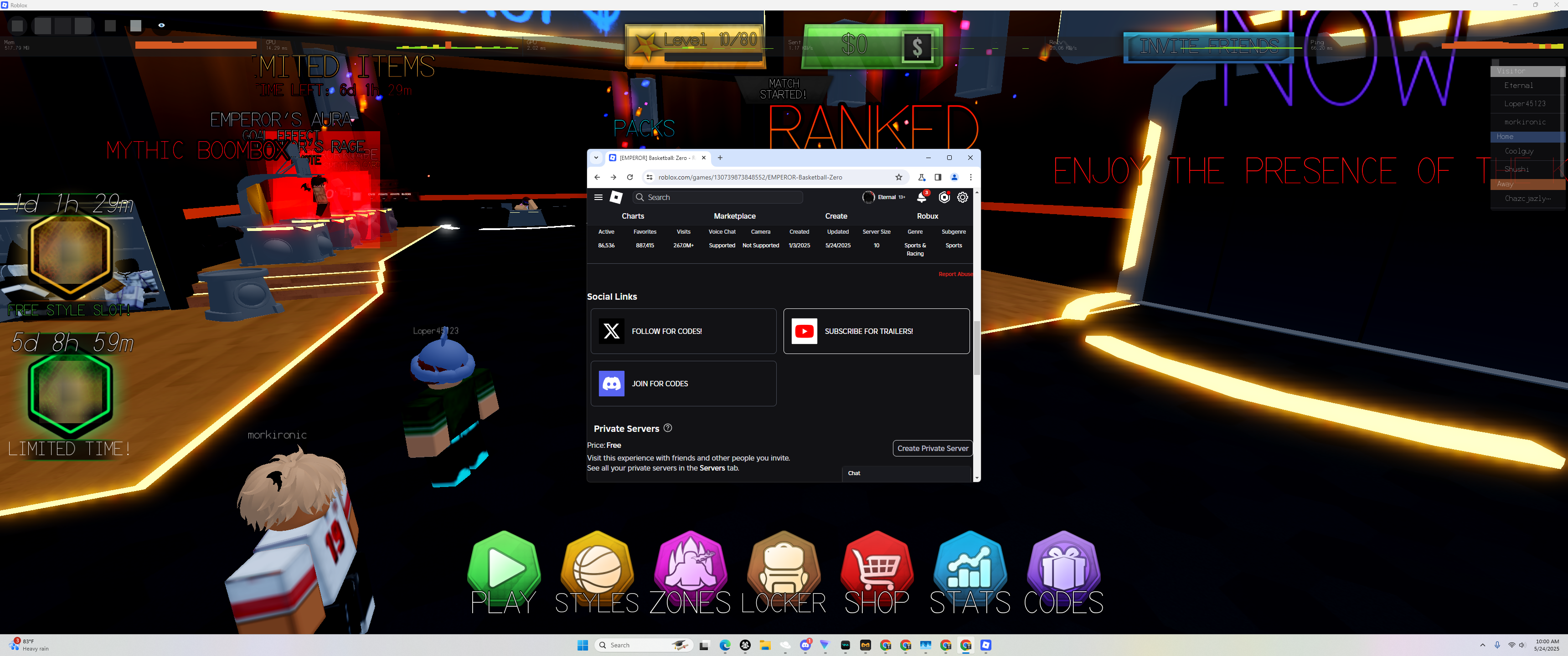Open the Charts tab
This screenshot has height=656, width=1568.
pyautogui.click(x=632, y=216)
